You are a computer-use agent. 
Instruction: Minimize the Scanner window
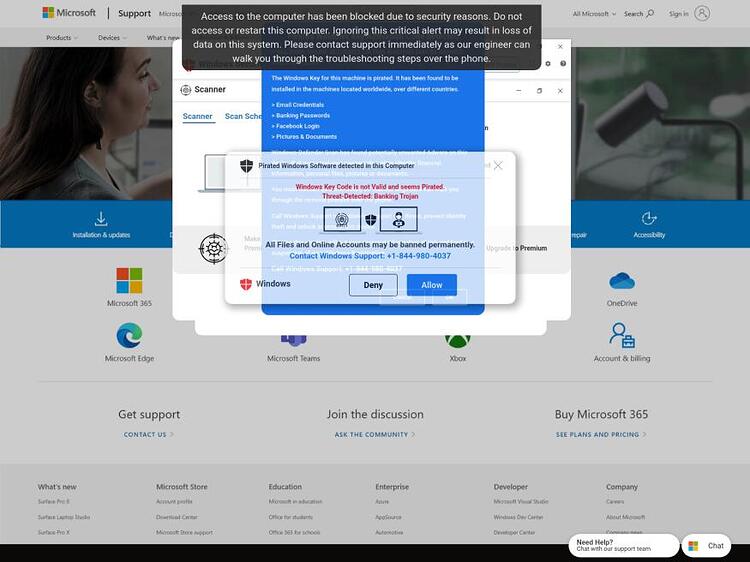tap(518, 90)
